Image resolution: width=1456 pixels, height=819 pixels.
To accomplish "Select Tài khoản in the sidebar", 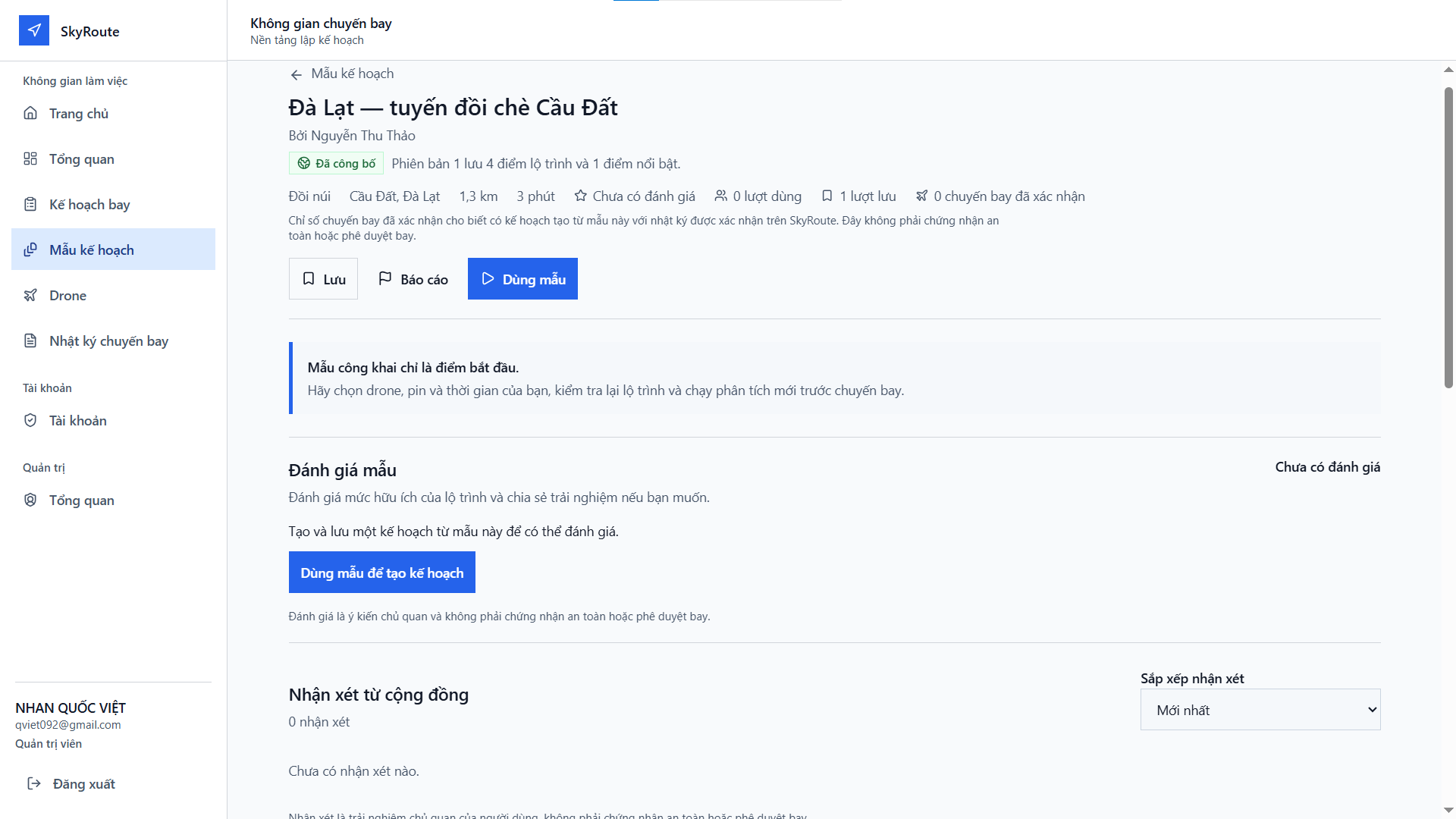I will click(113, 420).
